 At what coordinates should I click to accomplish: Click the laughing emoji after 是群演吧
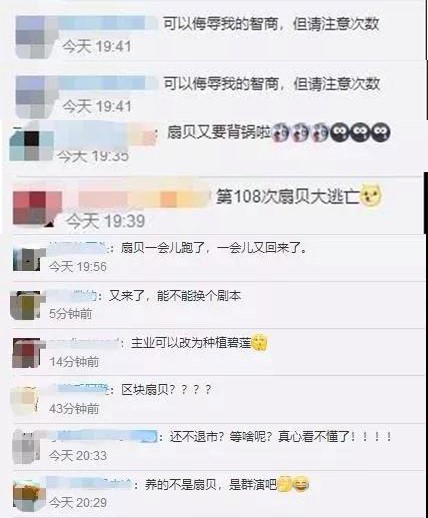tap(302, 484)
